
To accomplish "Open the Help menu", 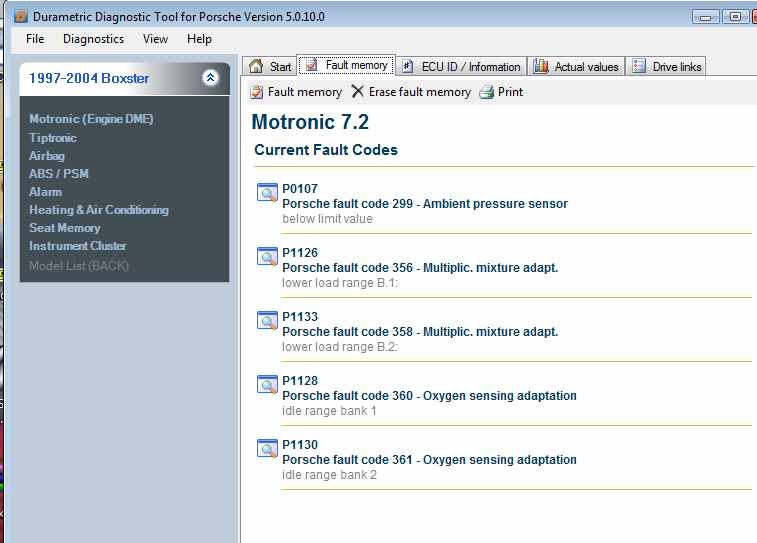I will 199,39.
